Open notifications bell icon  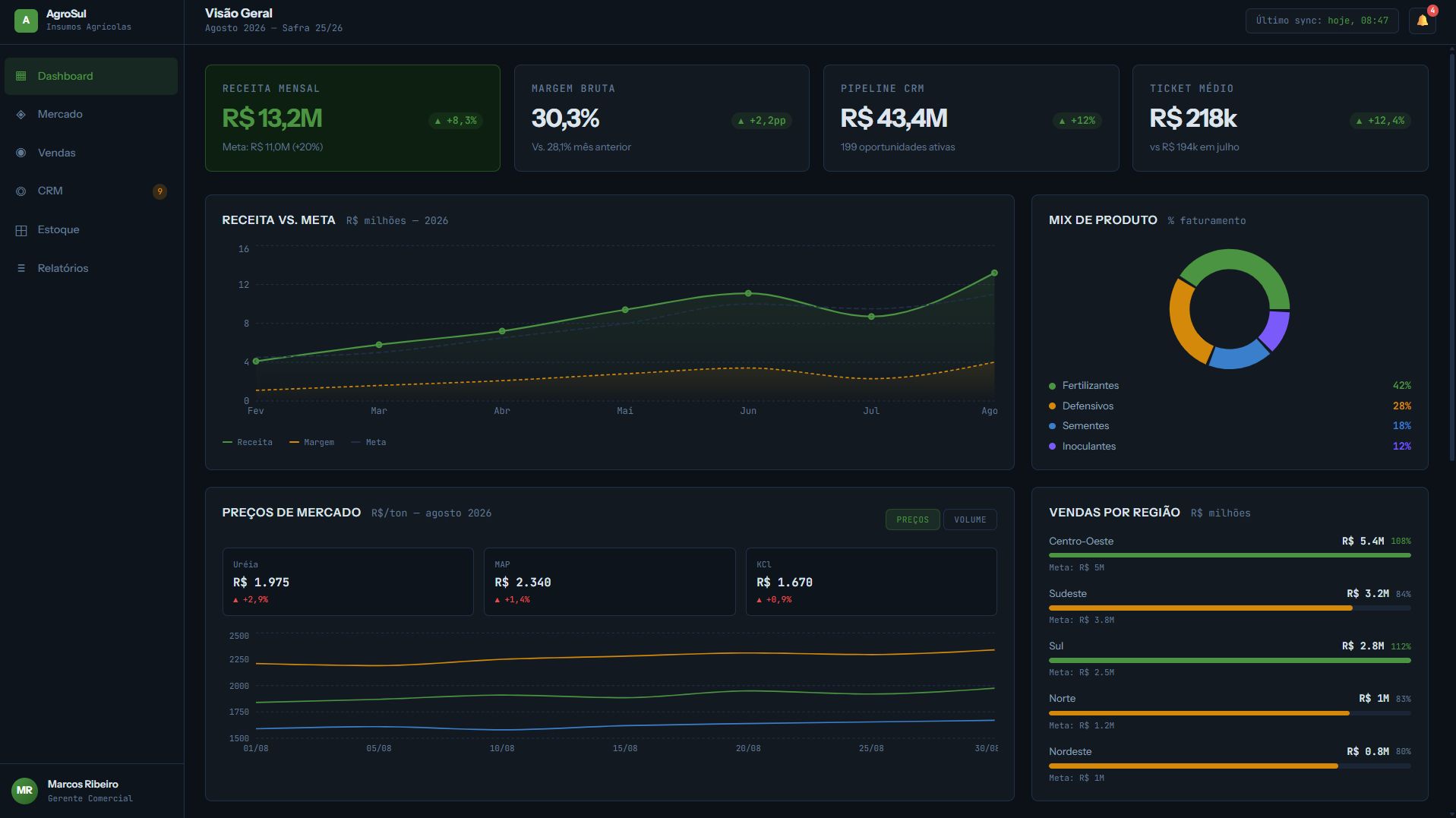tap(1422, 21)
